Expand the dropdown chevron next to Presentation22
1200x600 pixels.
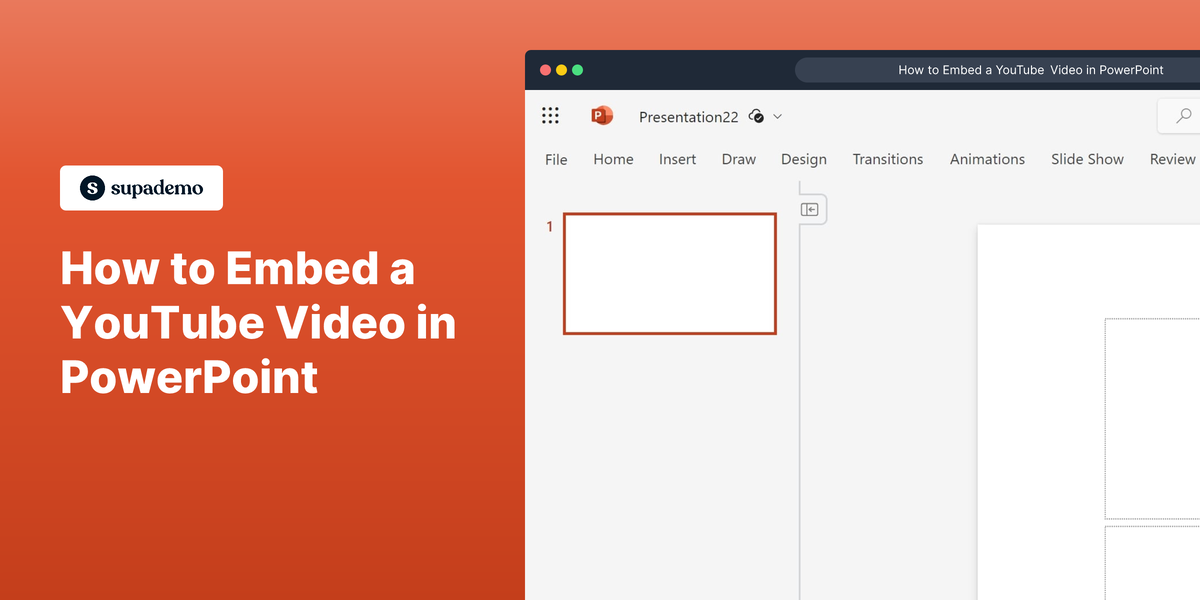pyautogui.click(x=778, y=117)
